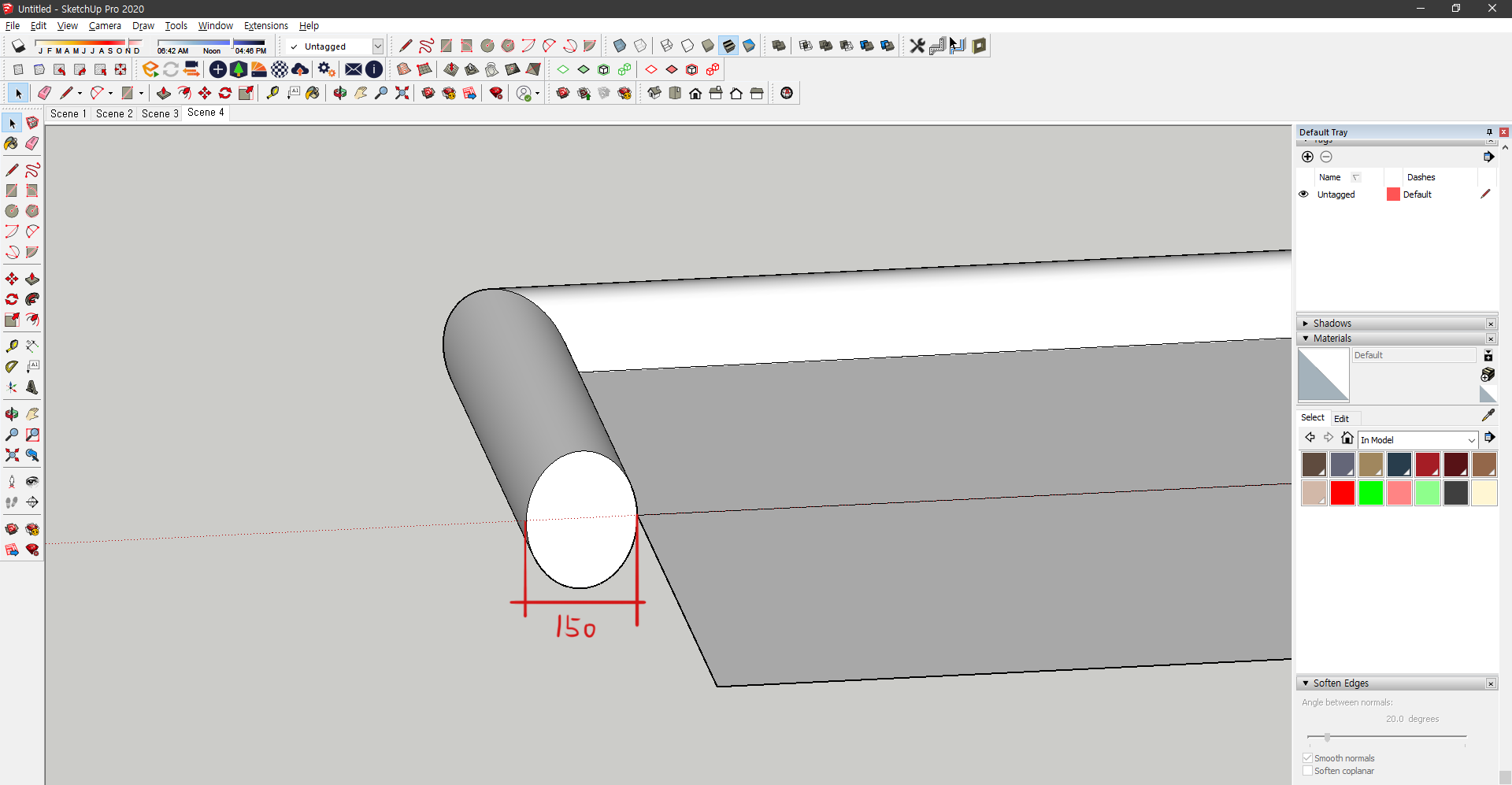
Task: Select the Eraser tool in left toolbar
Action: (x=32, y=143)
